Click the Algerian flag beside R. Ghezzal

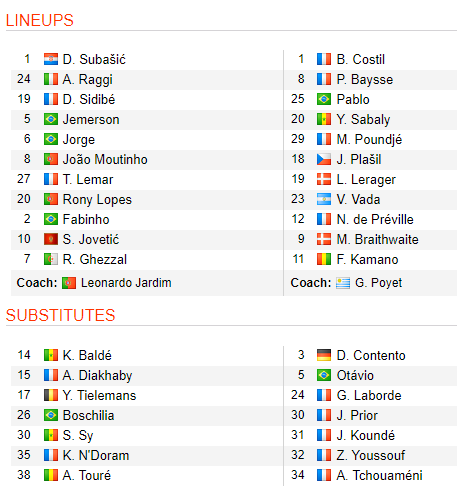pos(51,259)
